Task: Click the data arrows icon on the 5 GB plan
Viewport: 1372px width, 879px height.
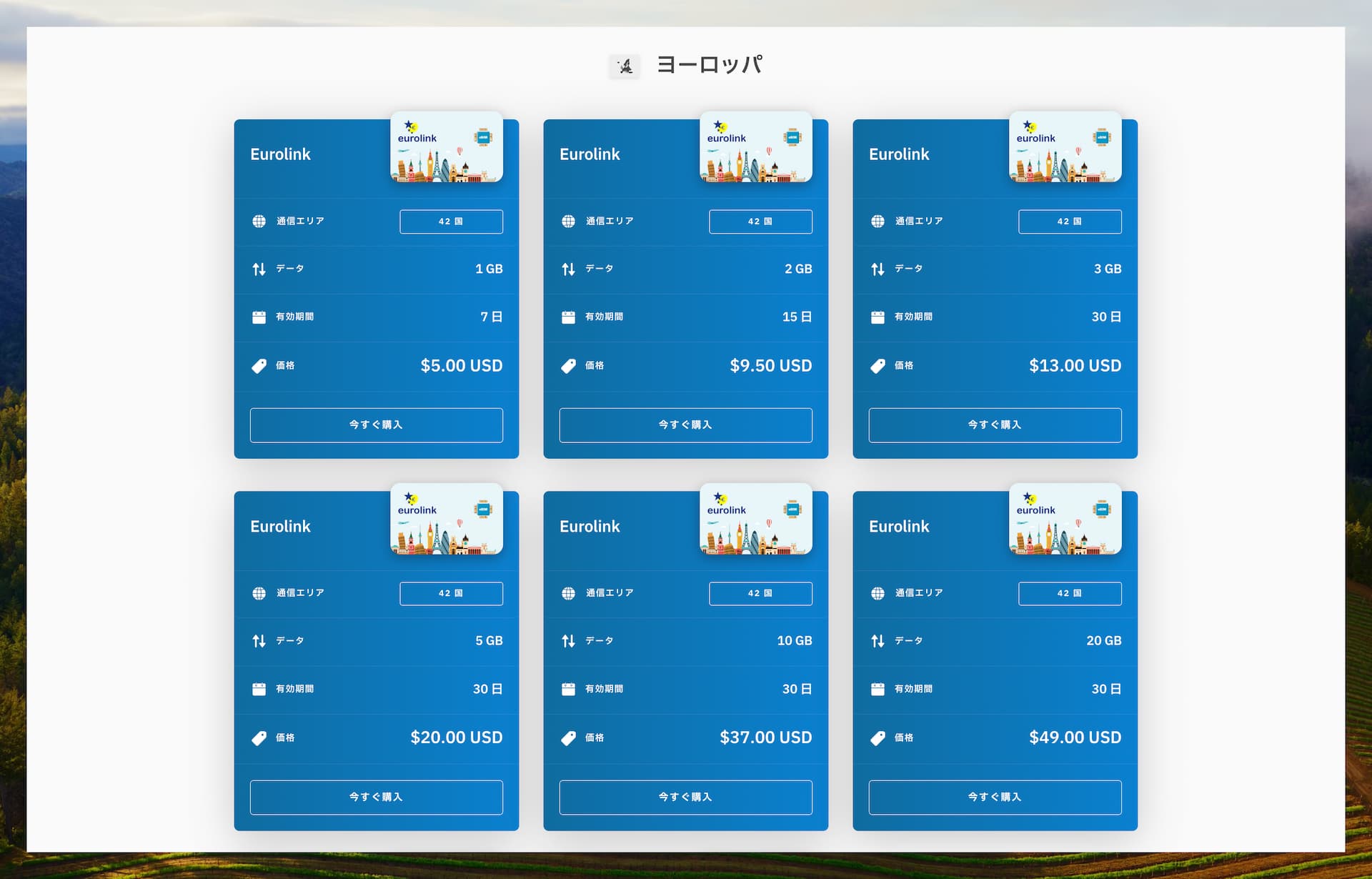Action: 259,641
